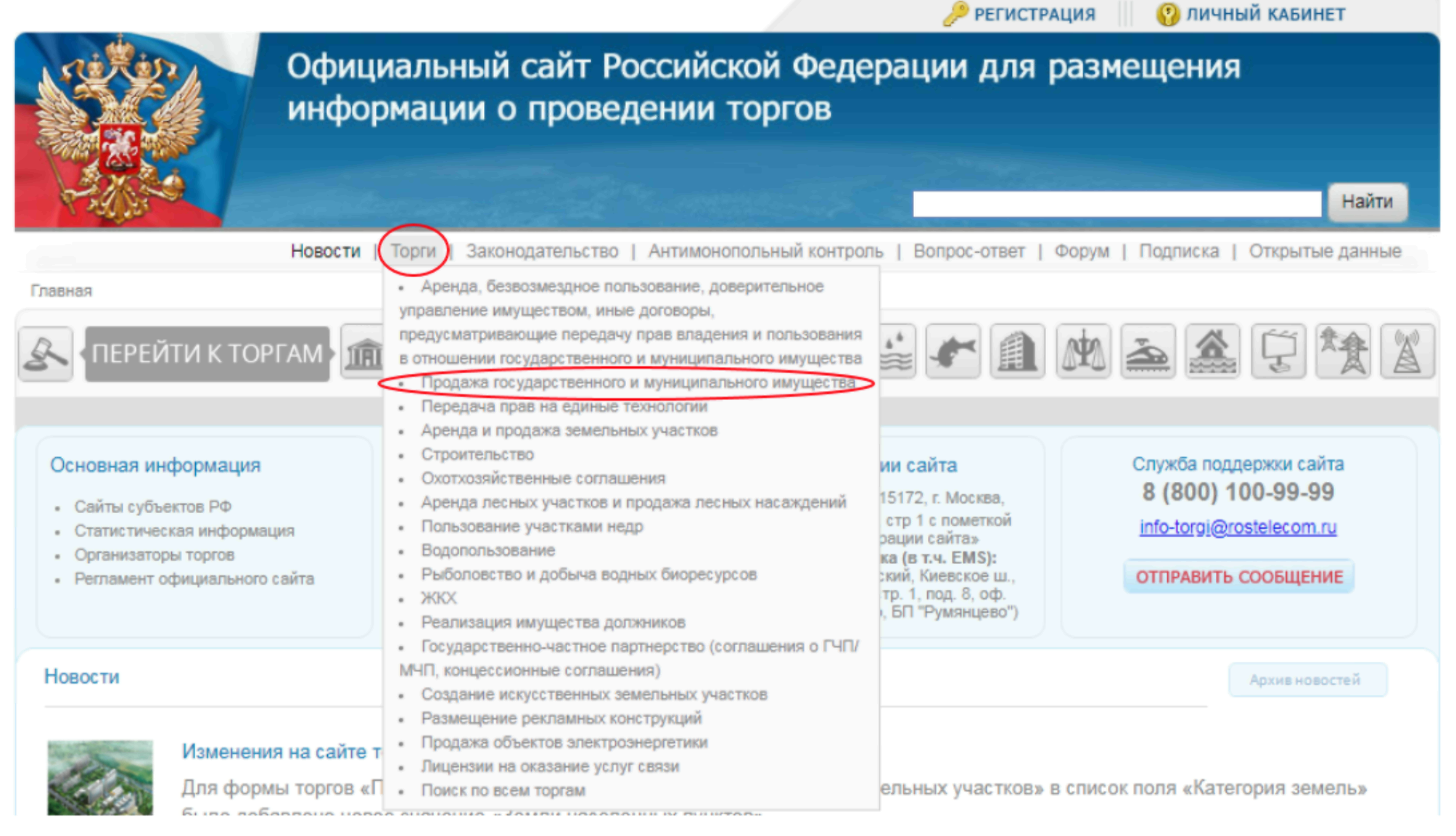This screenshot has width=1456, height=836.
Task: Open the water use wave icon
Action: [x=898, y=352]
